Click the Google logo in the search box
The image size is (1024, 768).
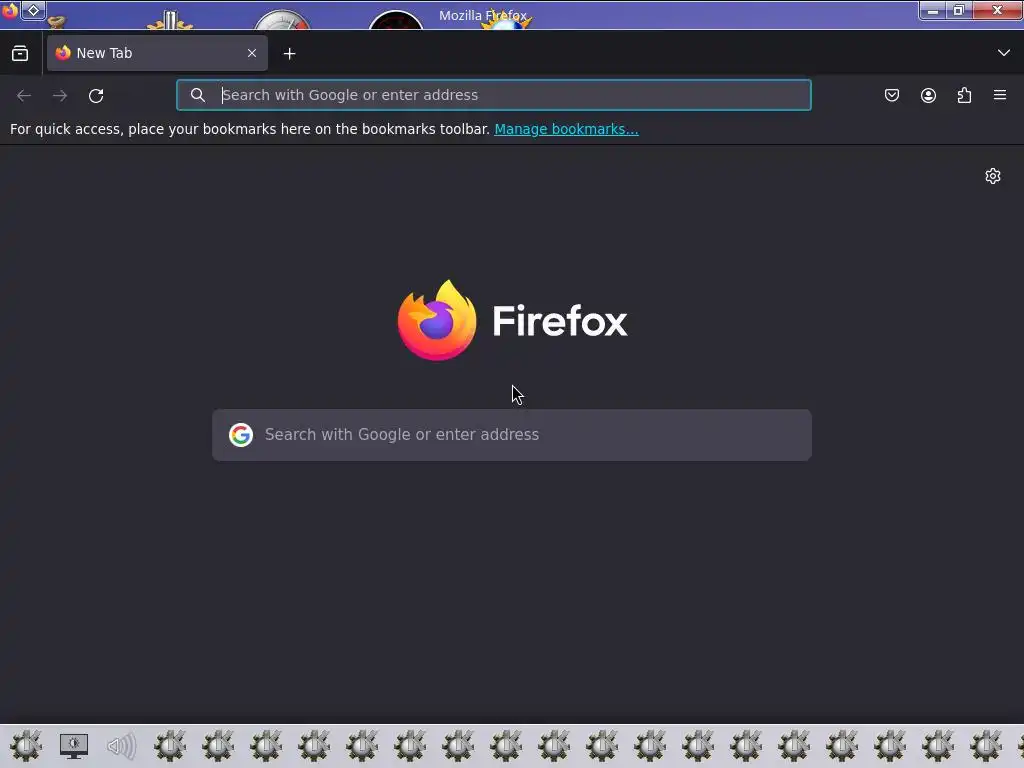tap(241, 435)
